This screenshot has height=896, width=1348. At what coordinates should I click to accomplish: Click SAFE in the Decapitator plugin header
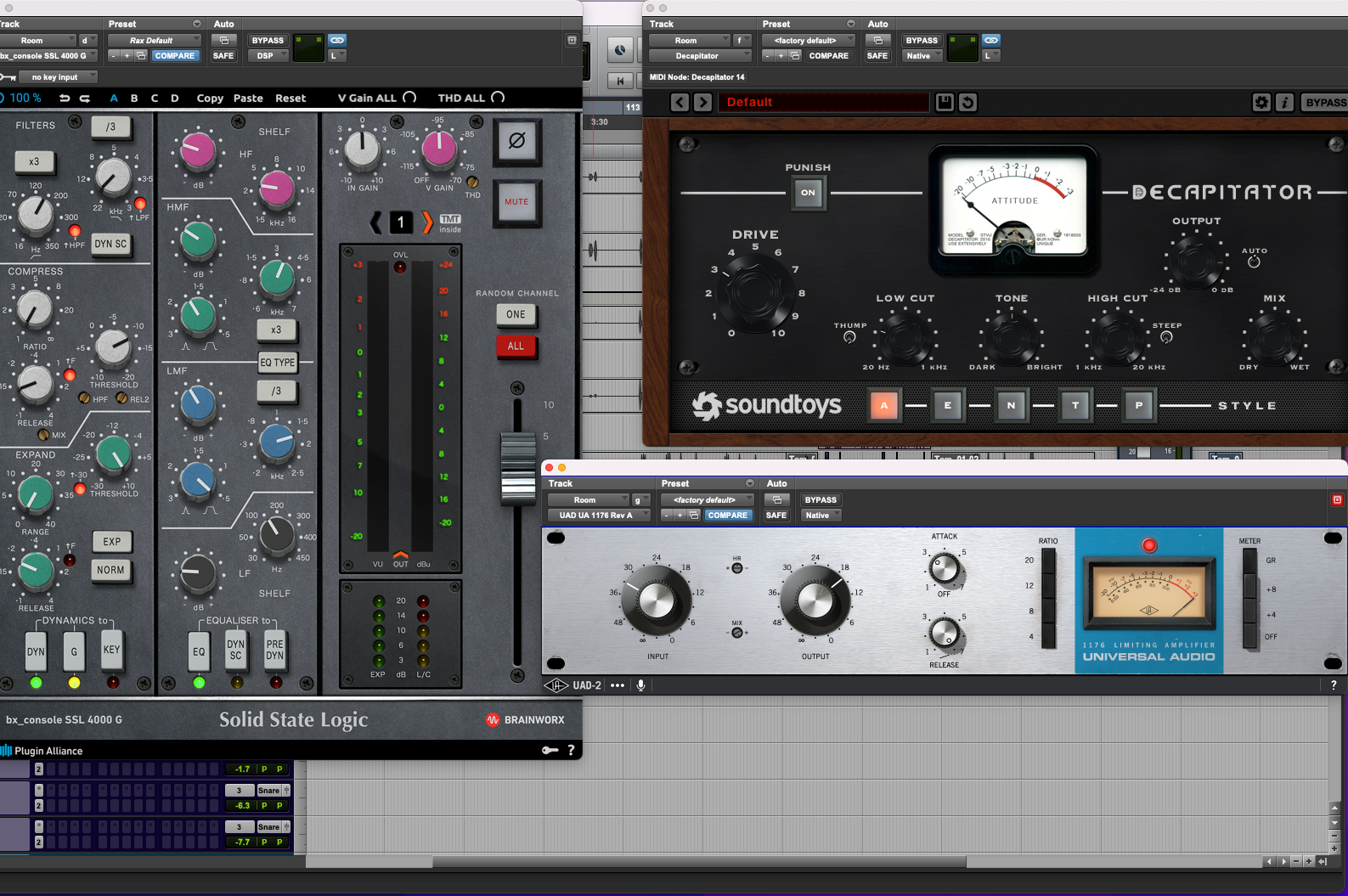(x=877, y=56)
